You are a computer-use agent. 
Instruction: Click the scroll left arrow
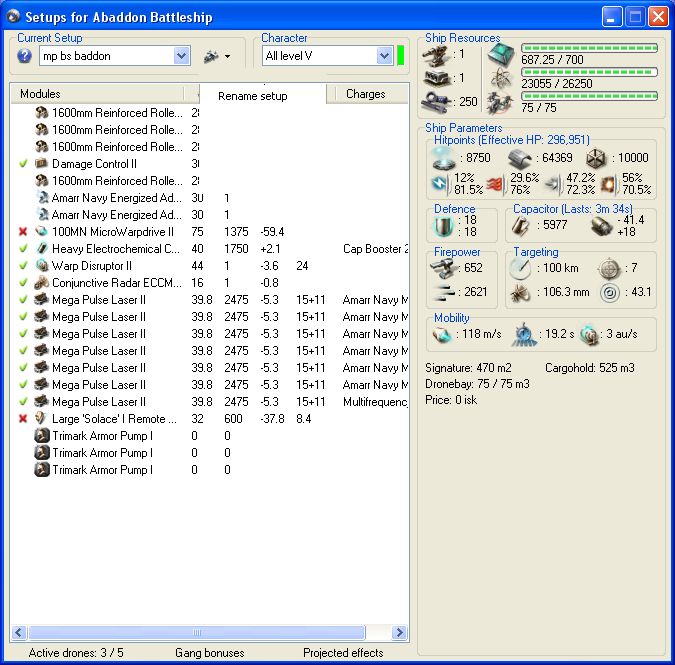[x=19, y=632]
